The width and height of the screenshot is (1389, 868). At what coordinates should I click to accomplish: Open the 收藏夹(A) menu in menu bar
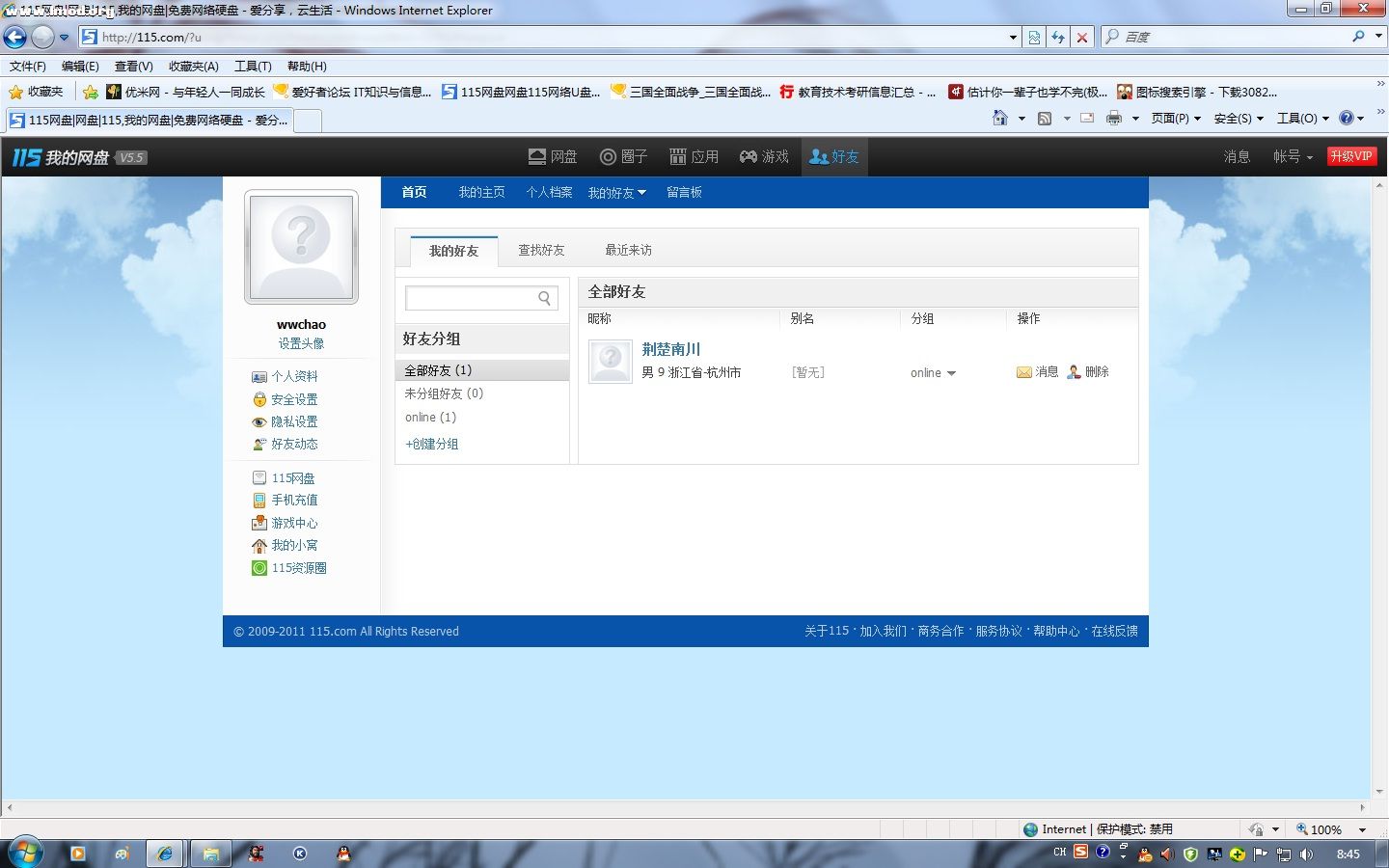193,67
